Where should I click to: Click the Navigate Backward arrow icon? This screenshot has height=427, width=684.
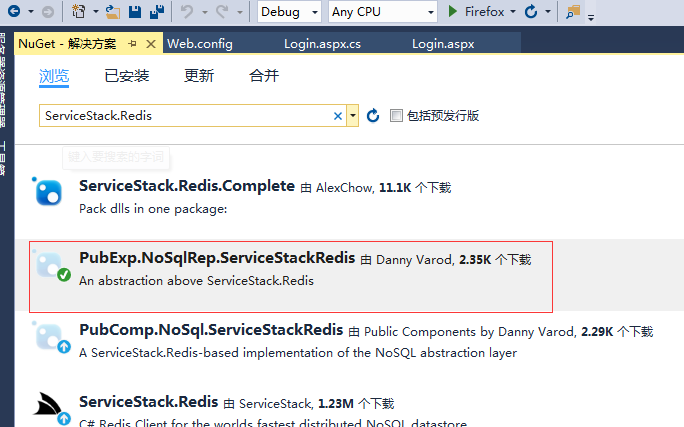coord(14,11)
